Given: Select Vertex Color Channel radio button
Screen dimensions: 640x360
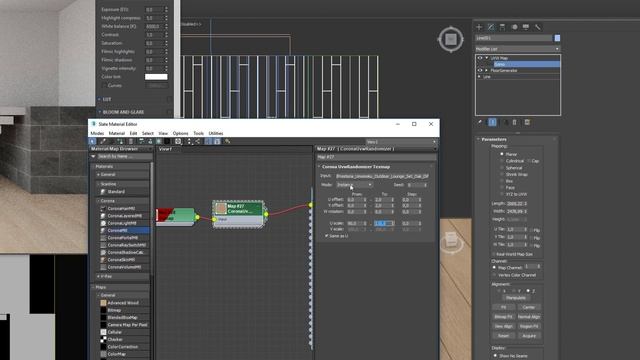Looking at the screenshot, I should pyautogui.click(x=494, y=275).
